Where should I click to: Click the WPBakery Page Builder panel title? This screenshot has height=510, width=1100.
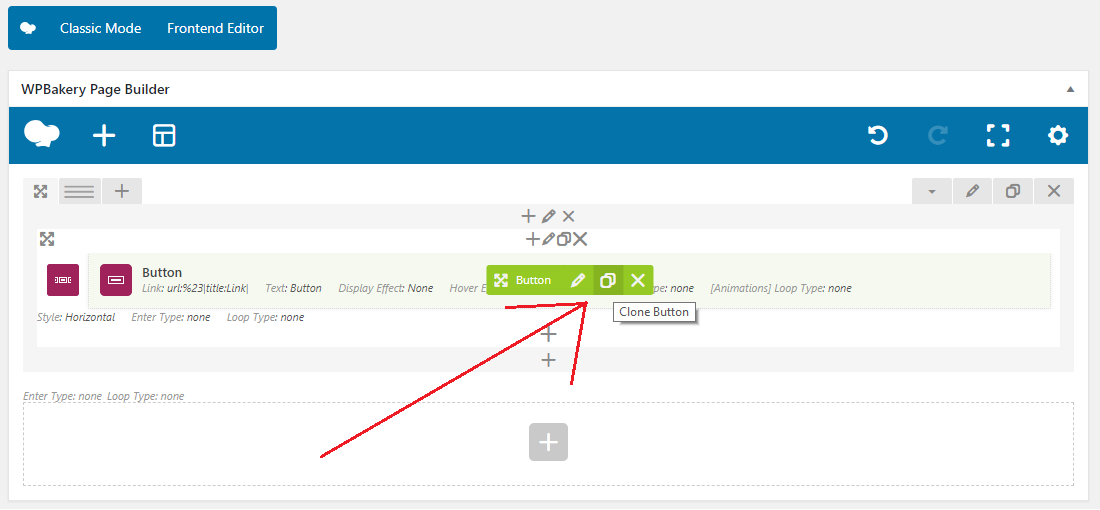95,89
